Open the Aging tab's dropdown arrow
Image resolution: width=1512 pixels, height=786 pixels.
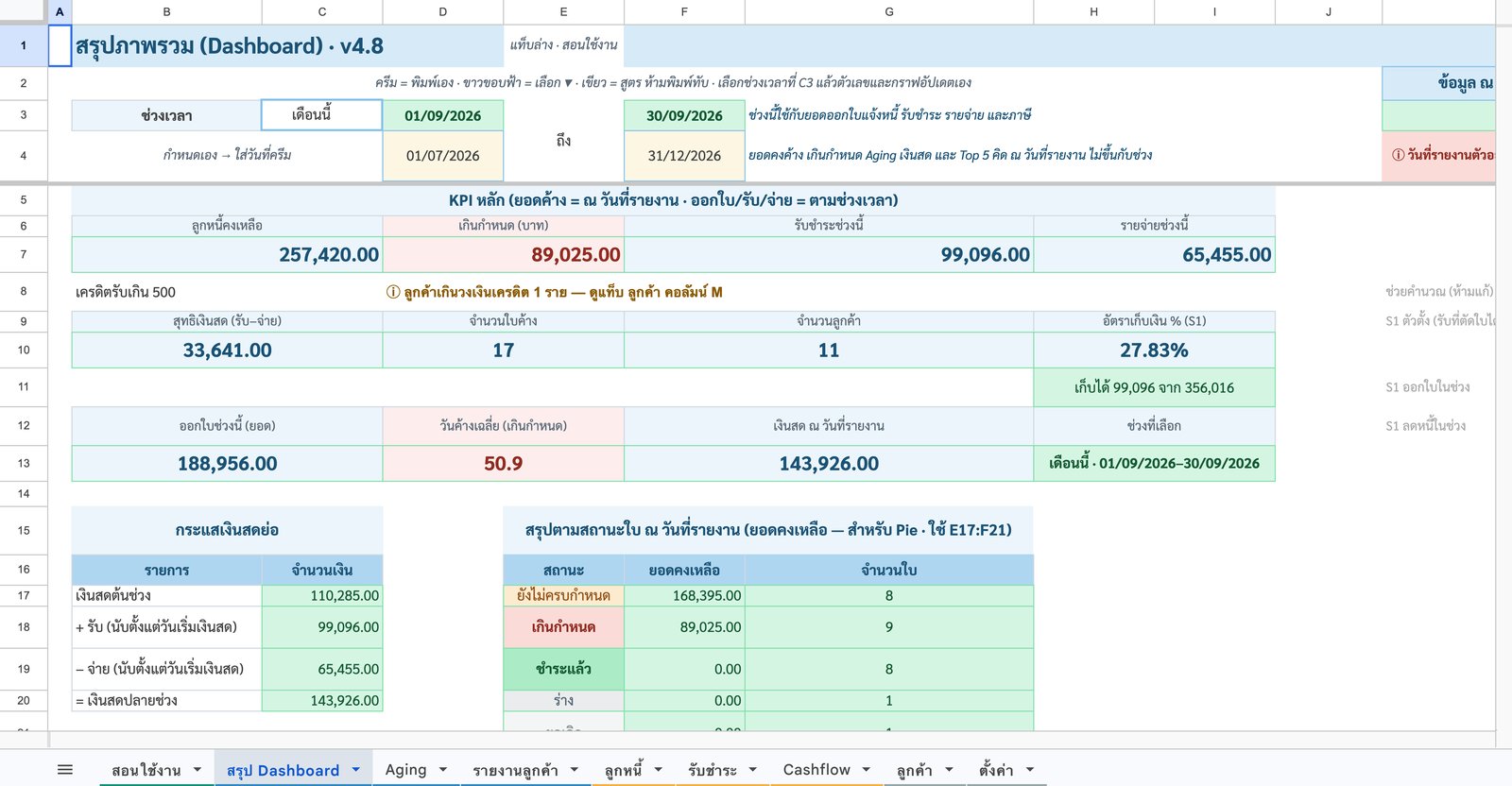pyautogui.click(x=443, y=770)
